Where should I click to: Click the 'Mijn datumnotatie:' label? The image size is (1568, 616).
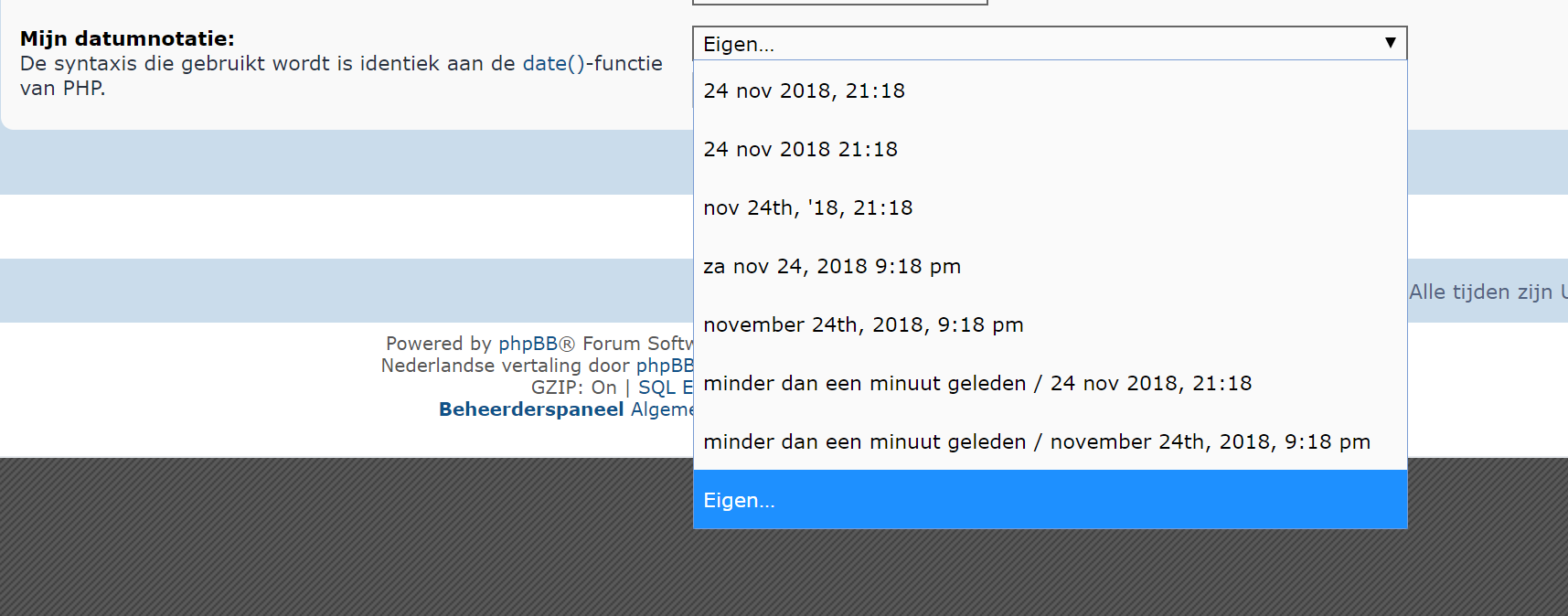tap(127, 38)
